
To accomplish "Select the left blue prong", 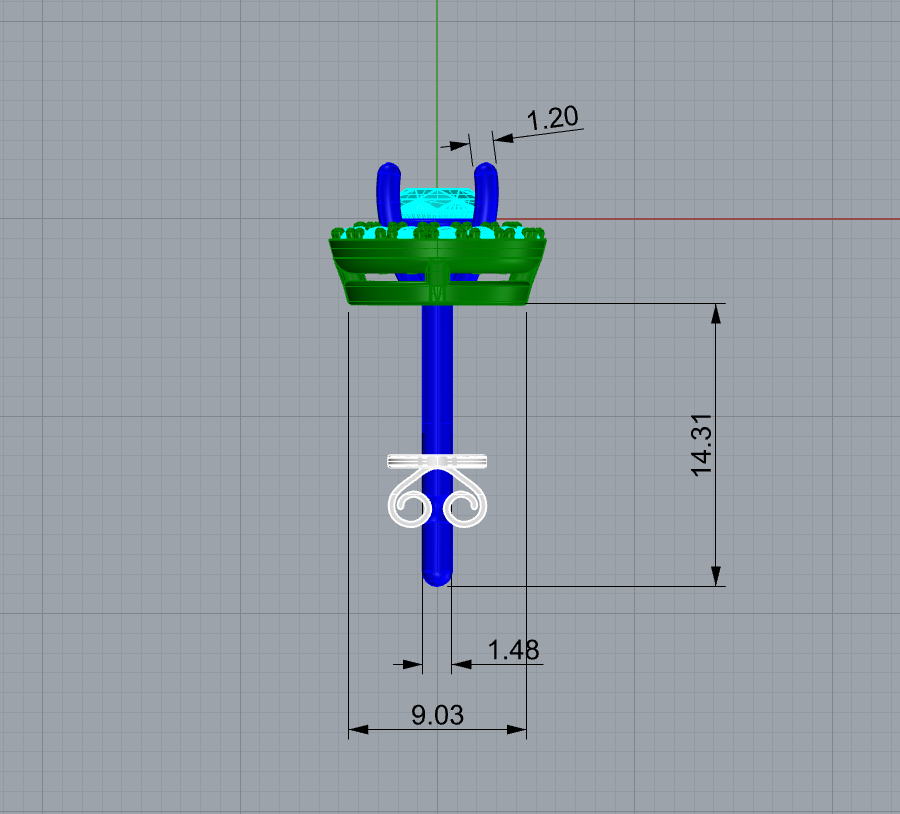I will (388, 193).
